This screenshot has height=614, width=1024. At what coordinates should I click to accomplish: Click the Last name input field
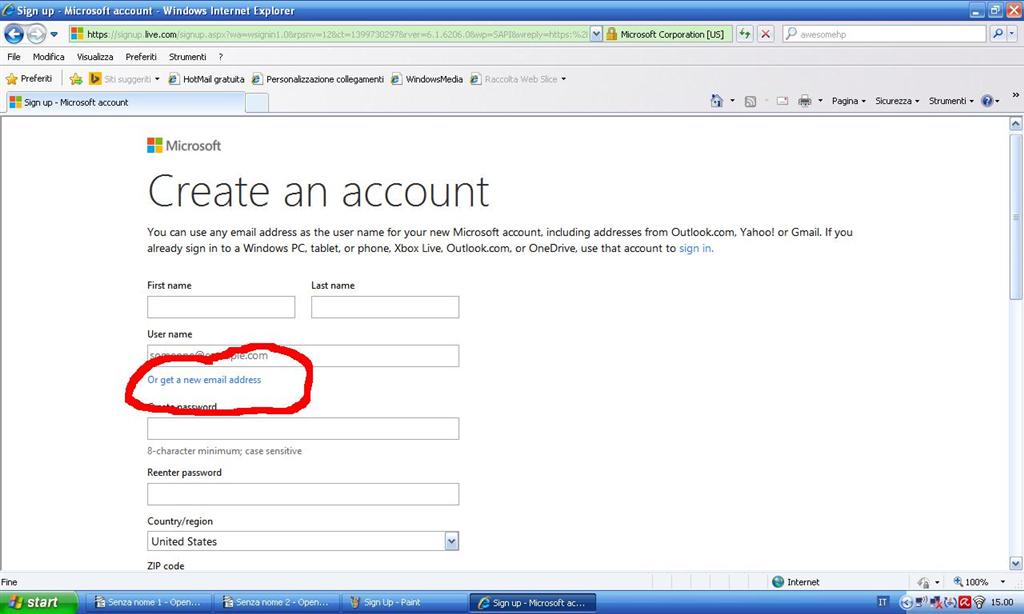point(385,307)
